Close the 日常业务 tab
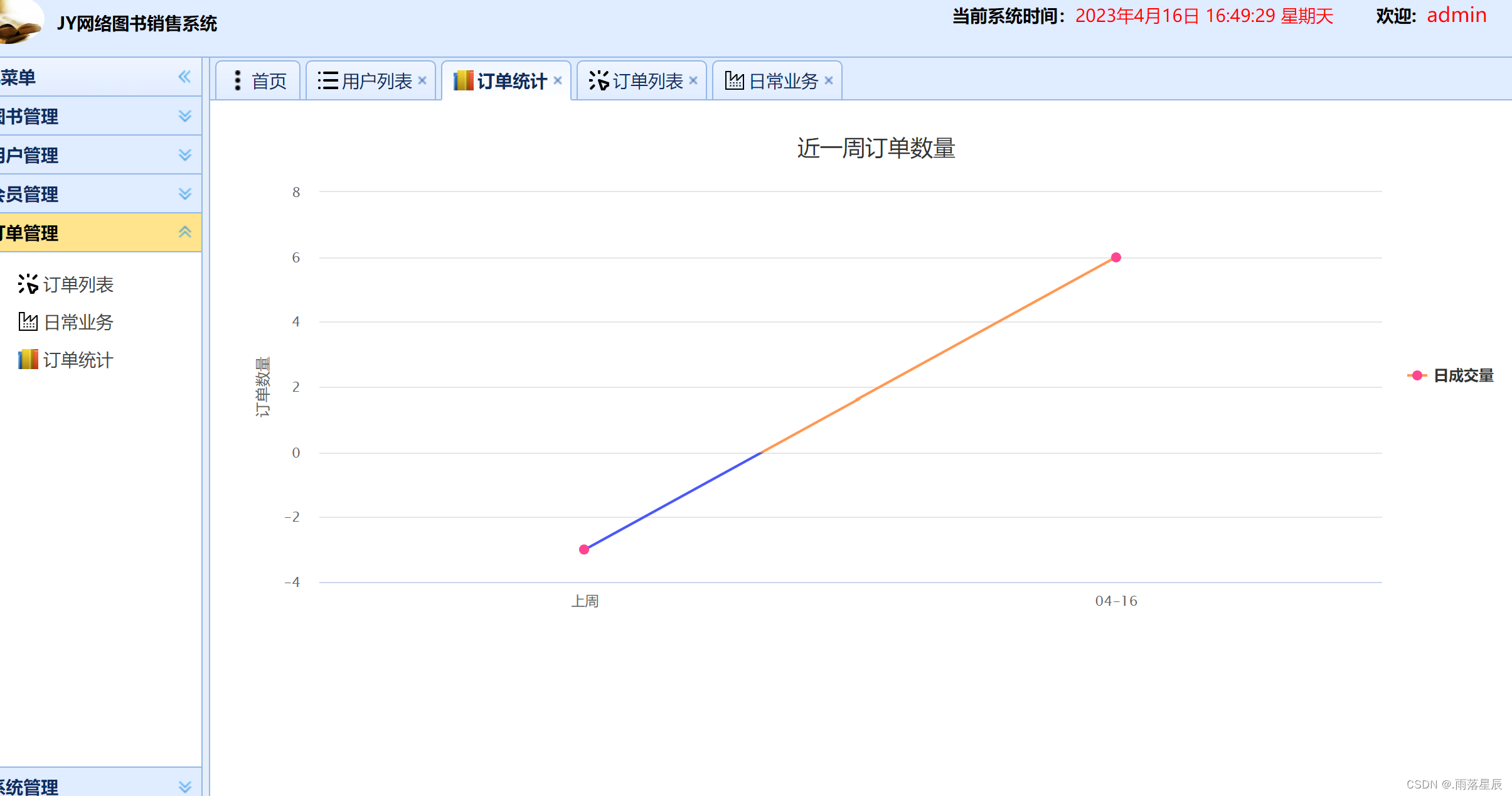Image resolution: width=1512 pixels, height=796 pixels. [x=829, y=80]
